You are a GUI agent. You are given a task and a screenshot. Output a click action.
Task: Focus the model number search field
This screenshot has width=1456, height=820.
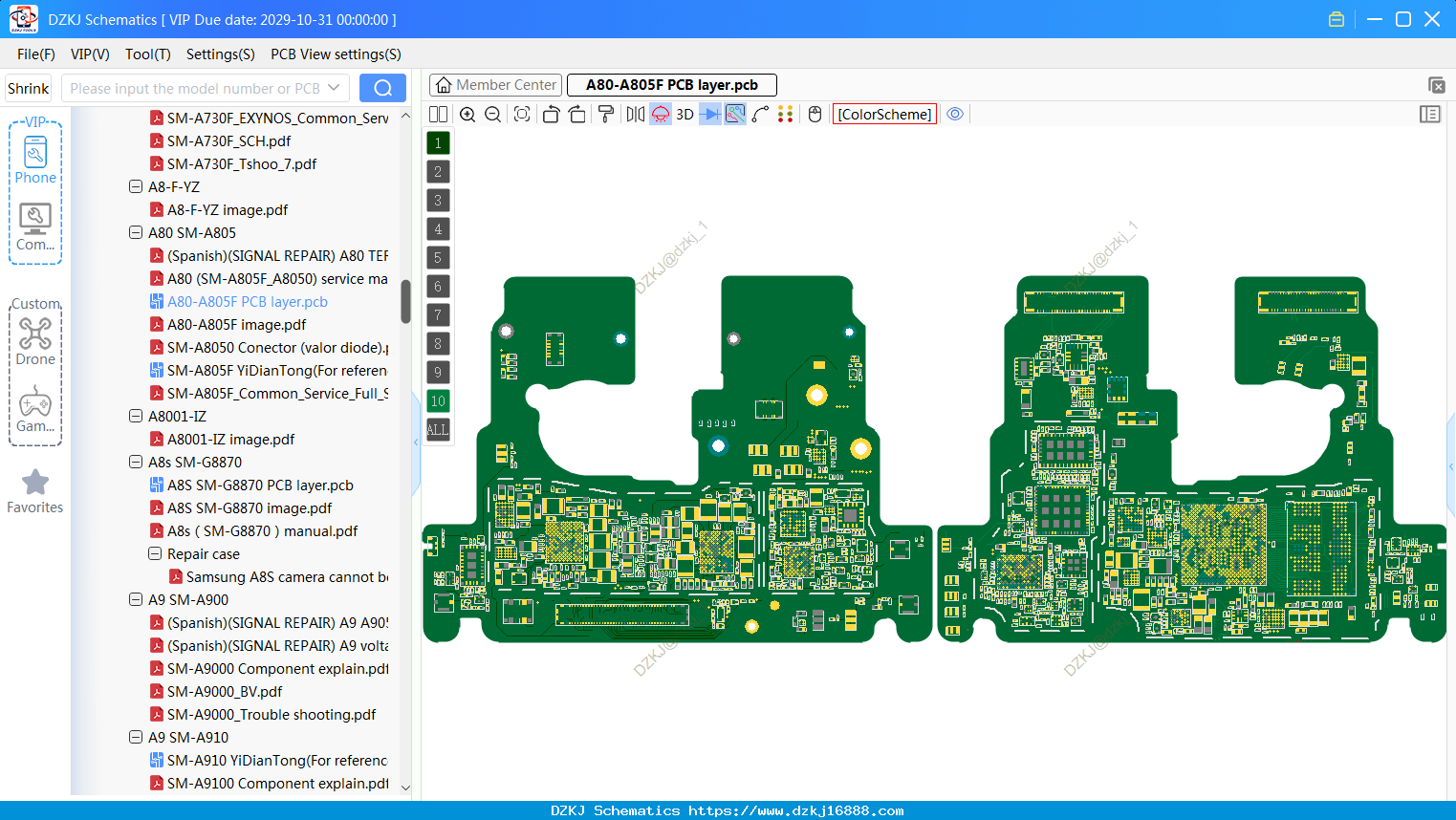(x=194, y=89)
